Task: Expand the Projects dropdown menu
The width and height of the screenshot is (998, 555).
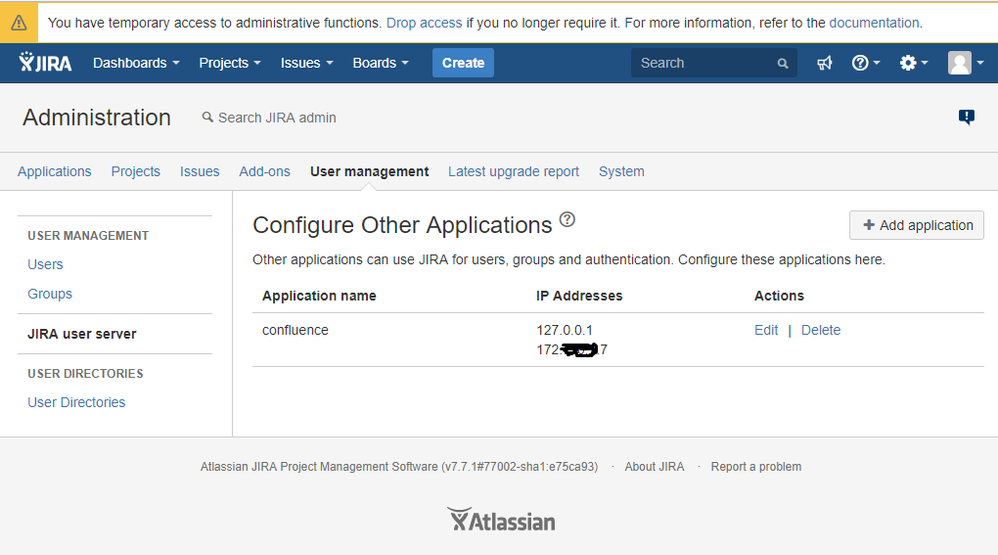Action: [229, 63]
